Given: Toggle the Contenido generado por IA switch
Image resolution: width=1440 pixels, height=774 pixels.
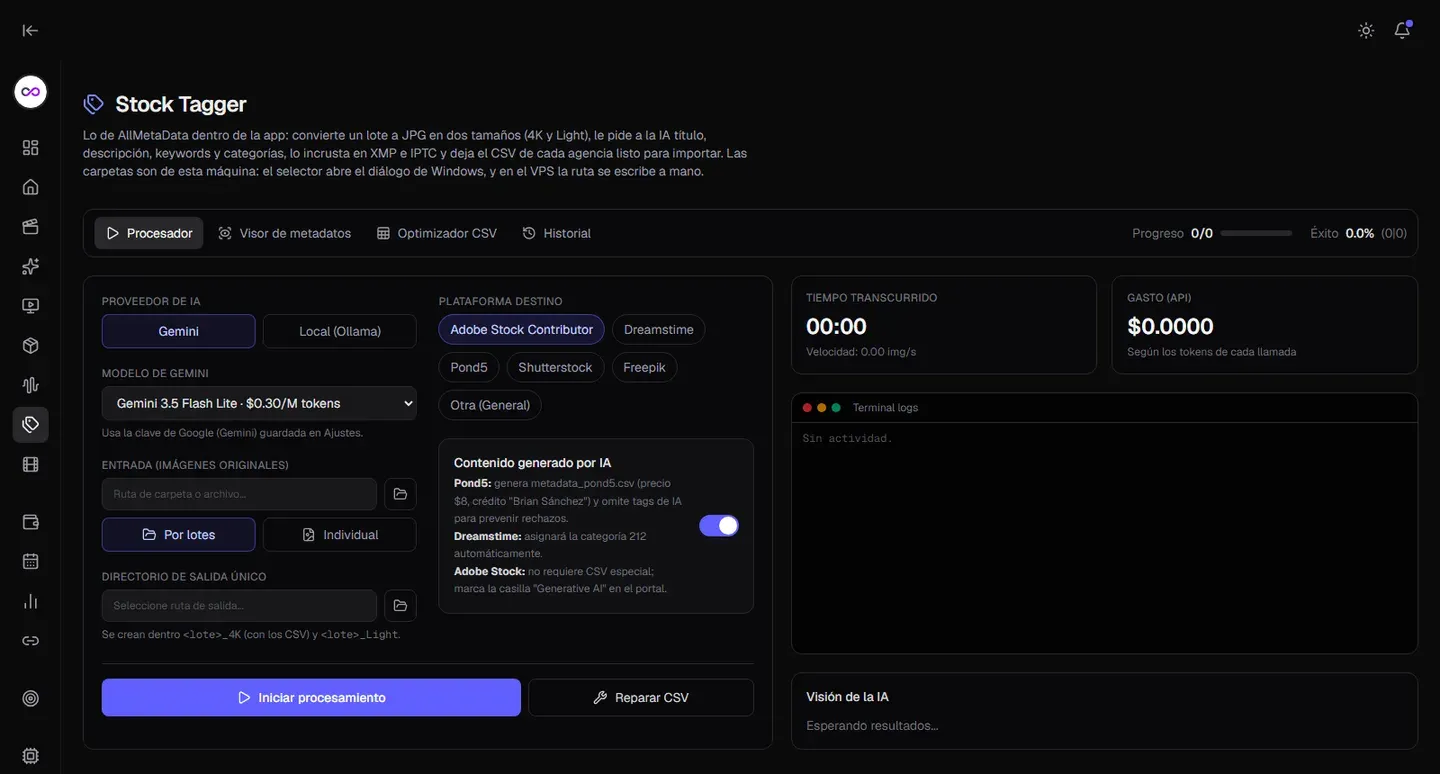Looking at the screenshot, I should pyautogui.click(x=719, y=525).
